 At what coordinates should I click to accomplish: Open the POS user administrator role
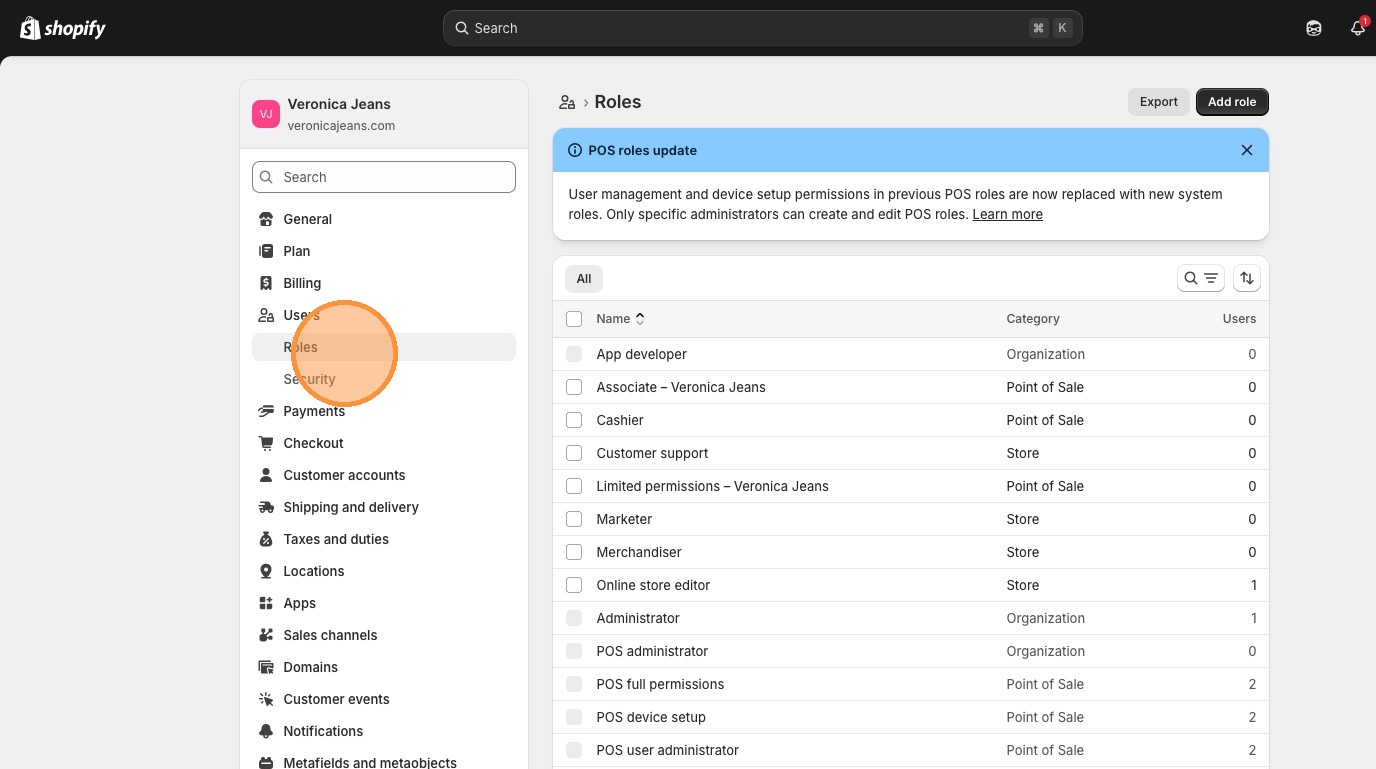[x=911, y=750]
